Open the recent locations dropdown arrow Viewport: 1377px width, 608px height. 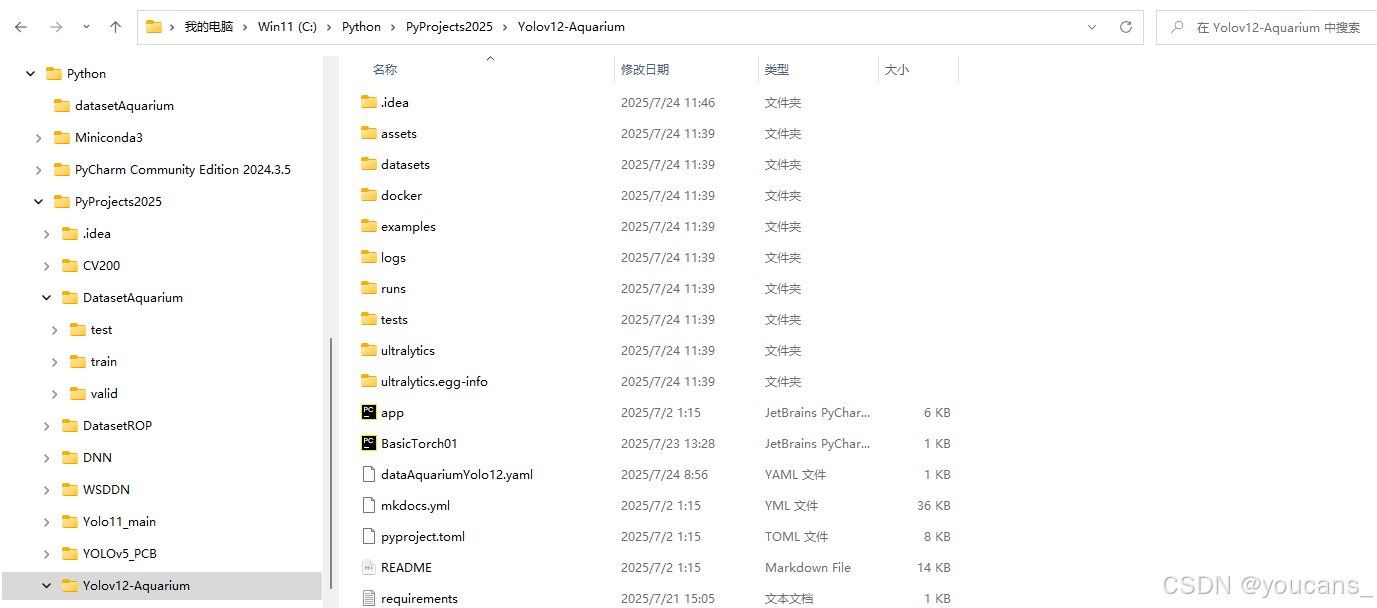(x=86, y=28)
